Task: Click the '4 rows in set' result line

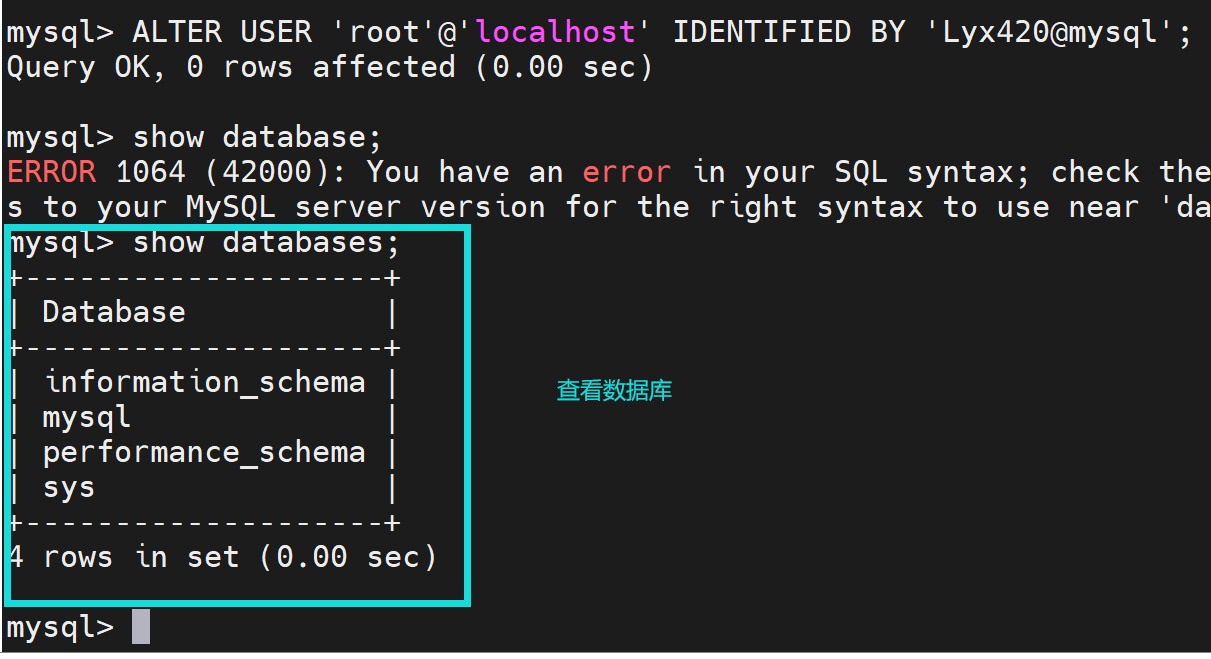Action: [x=223, y=557]
